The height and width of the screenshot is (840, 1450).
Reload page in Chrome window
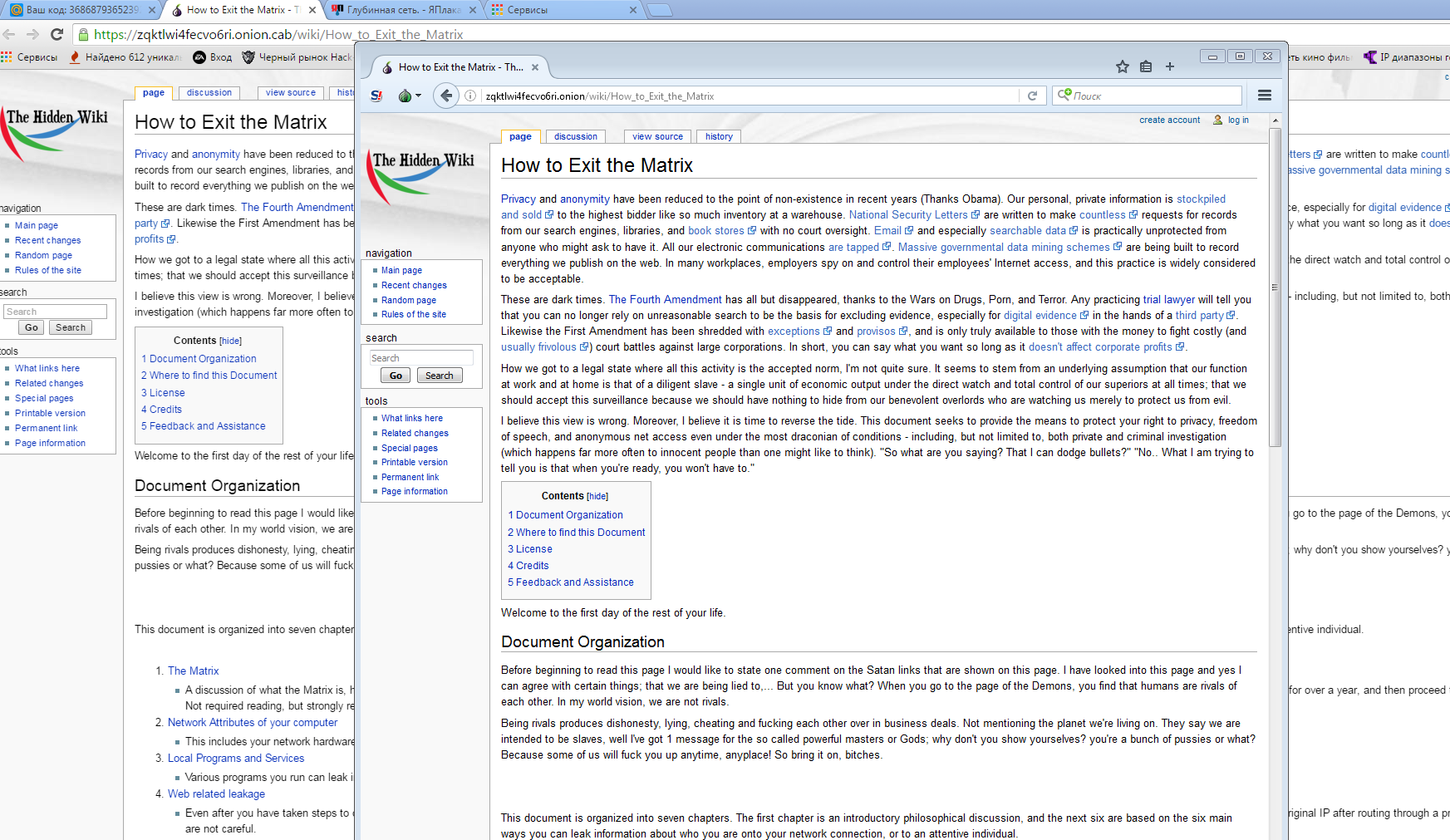[57, 34]
